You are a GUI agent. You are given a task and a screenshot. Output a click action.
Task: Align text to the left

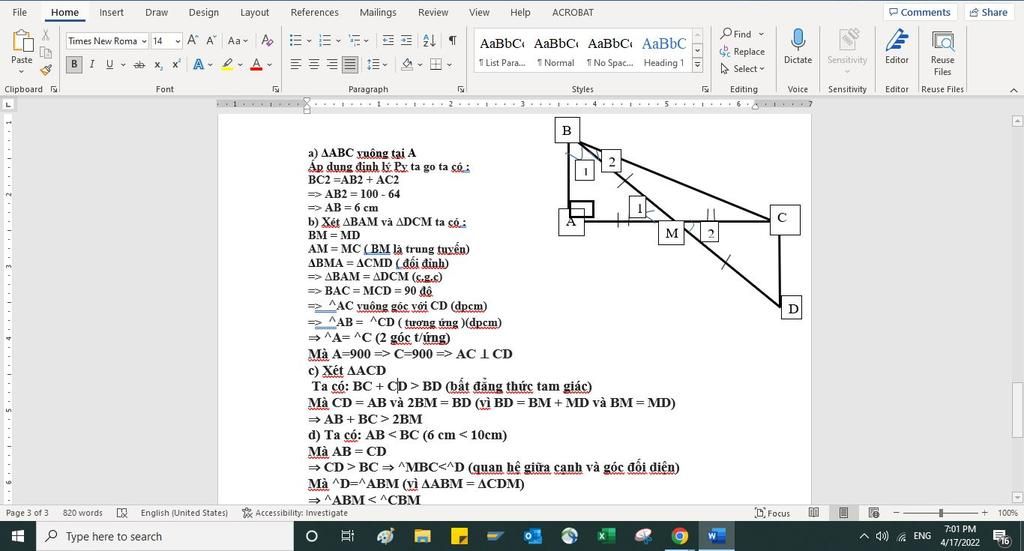point(296,65)
